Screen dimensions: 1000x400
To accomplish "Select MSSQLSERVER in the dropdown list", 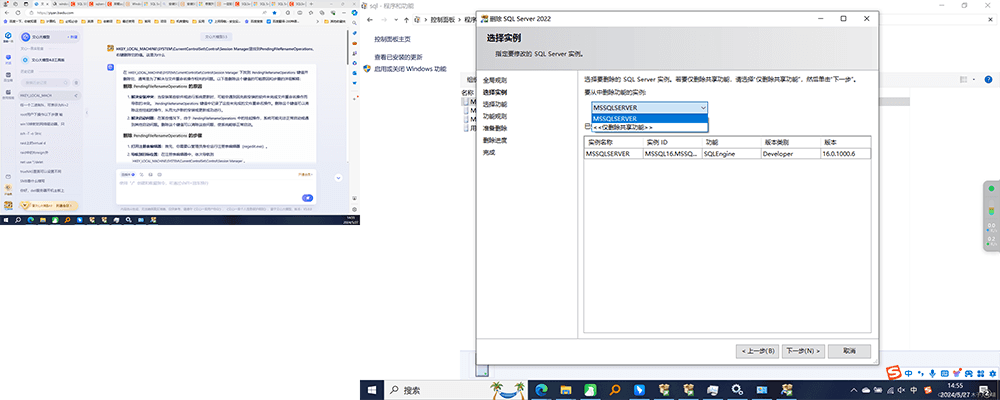I will click(x=649, y=119).
